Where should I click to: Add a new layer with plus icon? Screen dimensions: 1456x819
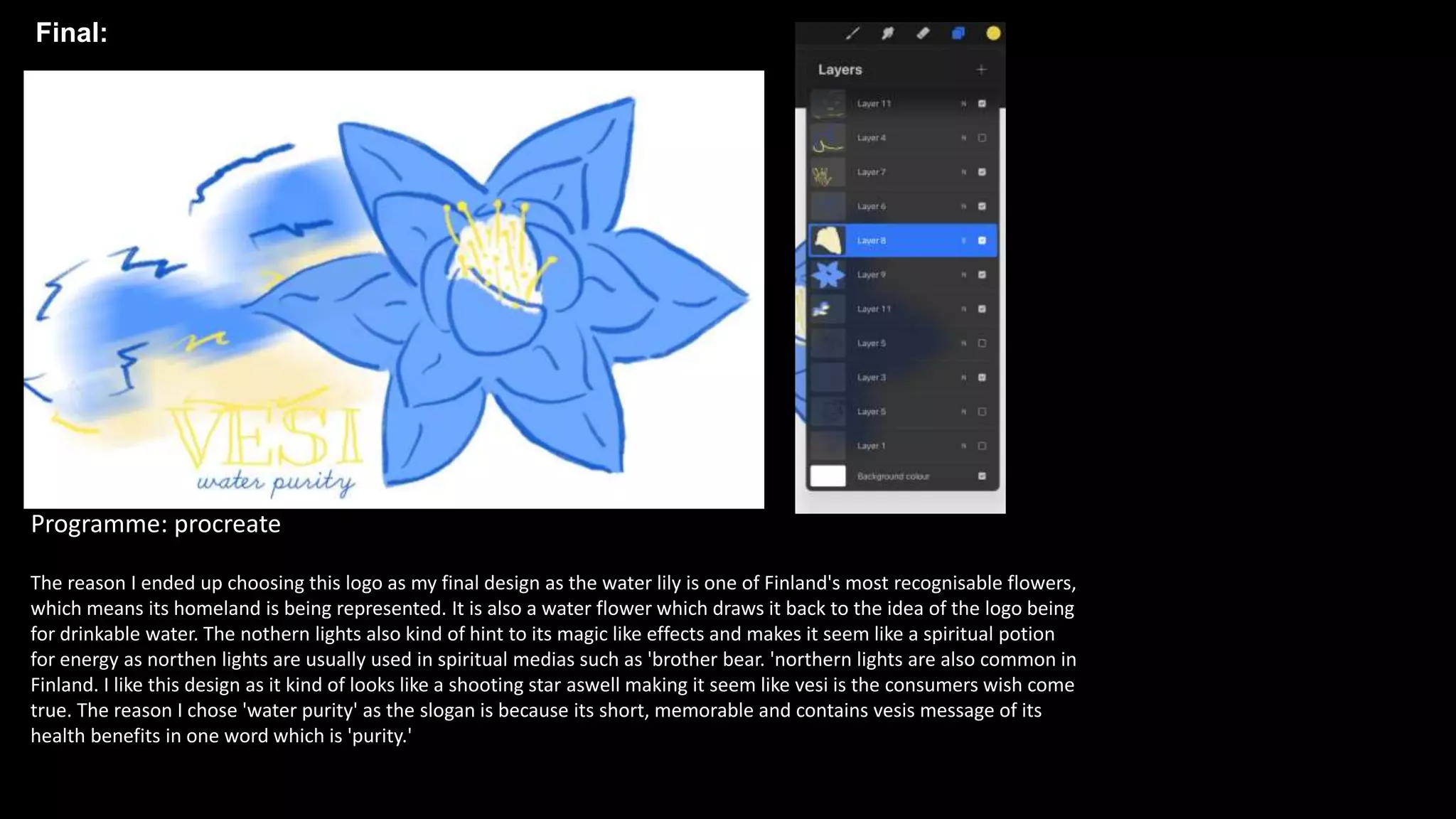[981, 69]
